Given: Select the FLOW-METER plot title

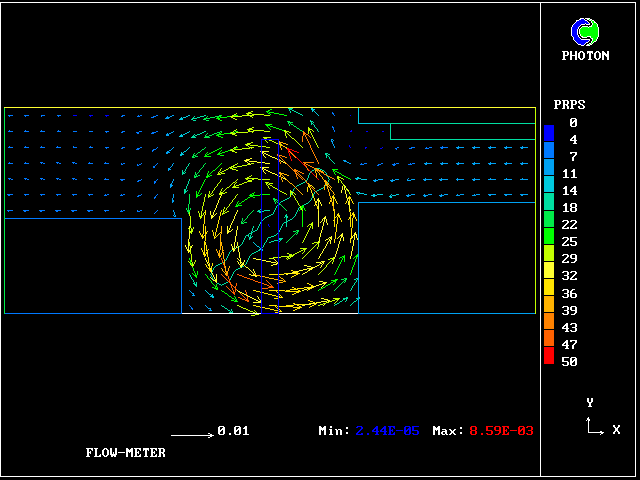Looking at the screenshot, I should click(x=125, y=453).
